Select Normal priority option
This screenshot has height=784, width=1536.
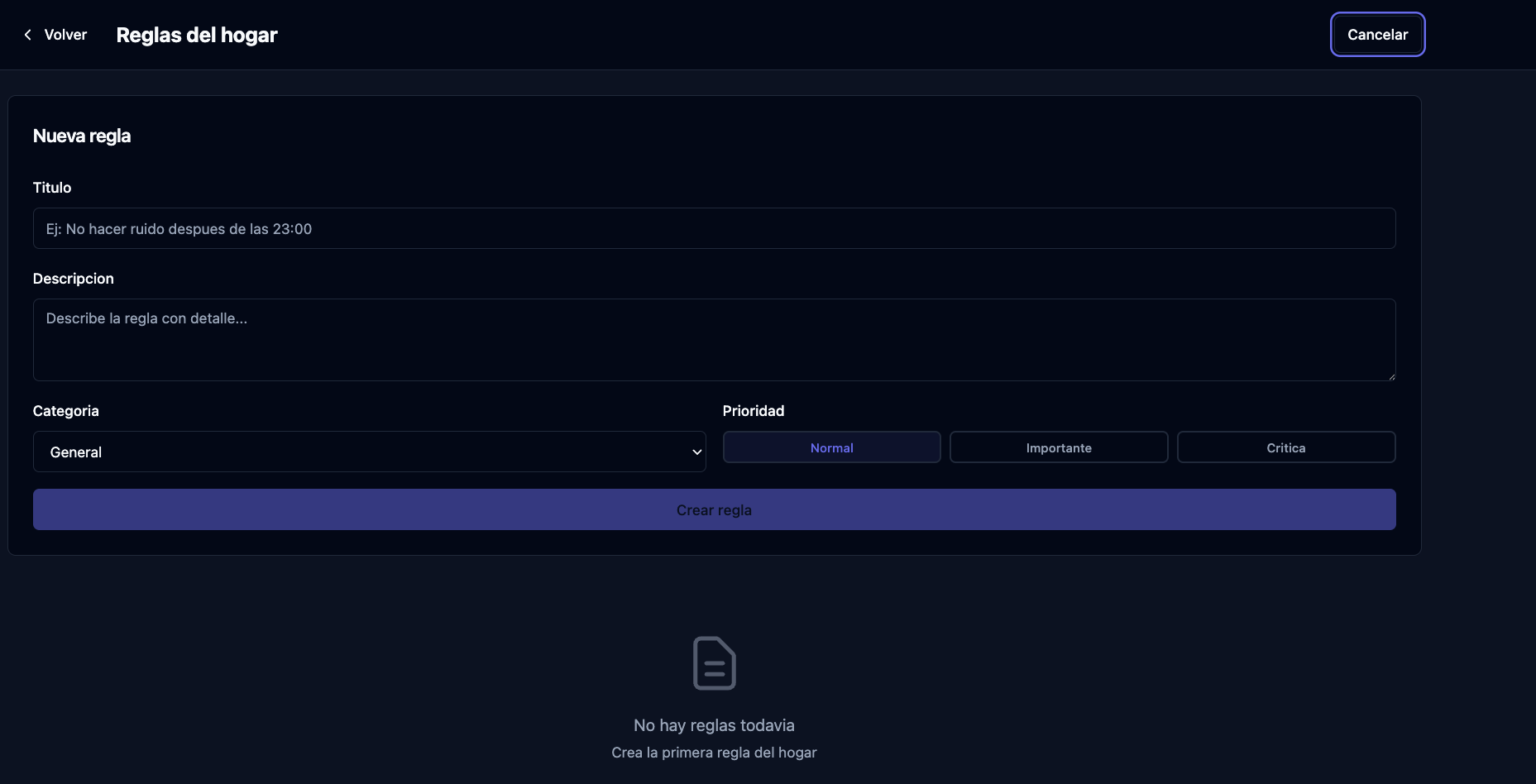[831, 447]
